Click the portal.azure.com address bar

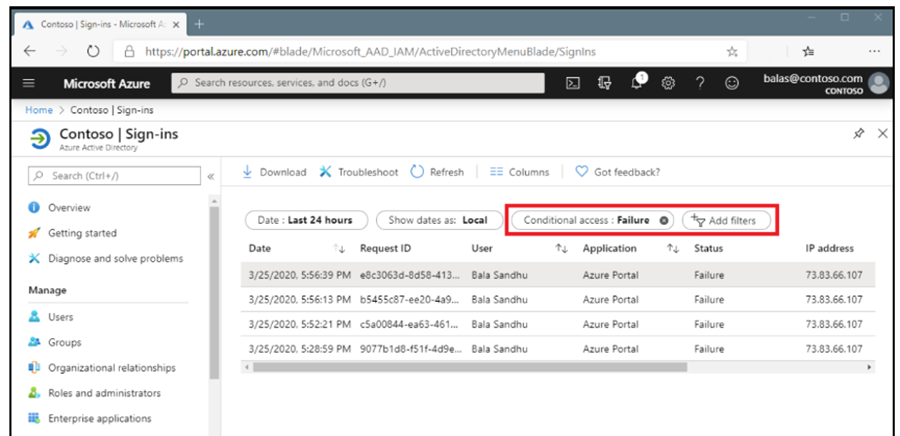tap(430, 52)
